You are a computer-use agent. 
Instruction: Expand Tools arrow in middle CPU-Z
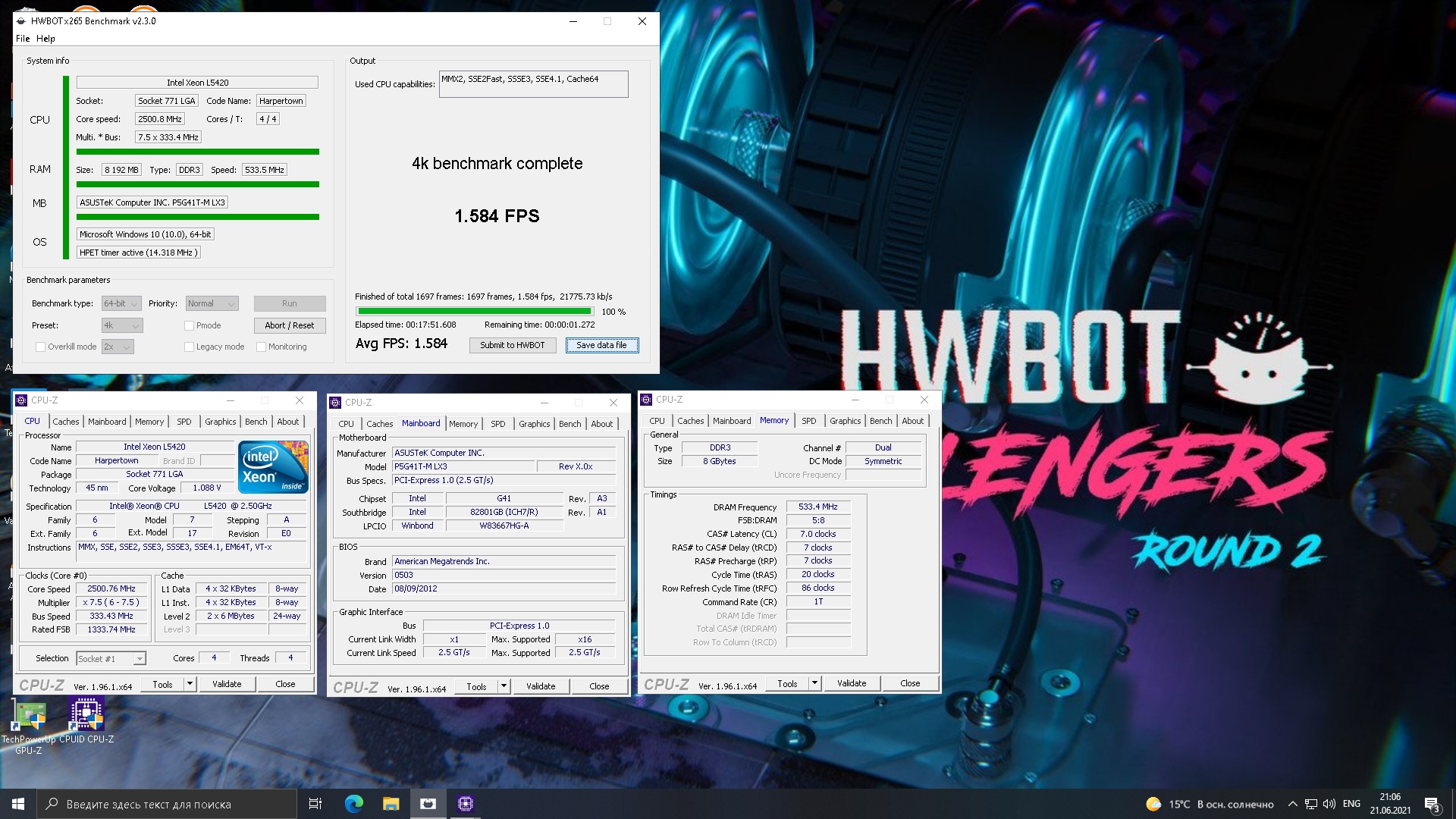(504, 686)
